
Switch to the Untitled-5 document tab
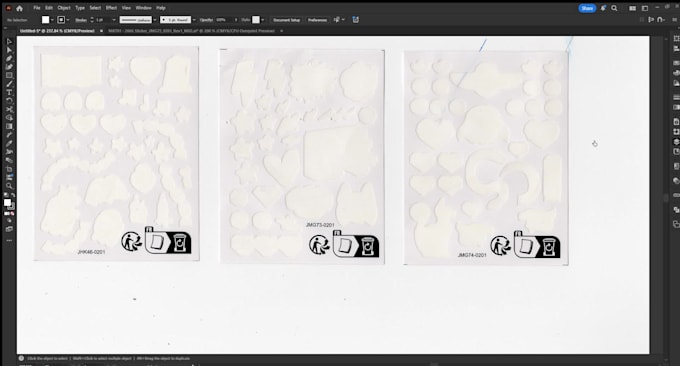(57, 31)
